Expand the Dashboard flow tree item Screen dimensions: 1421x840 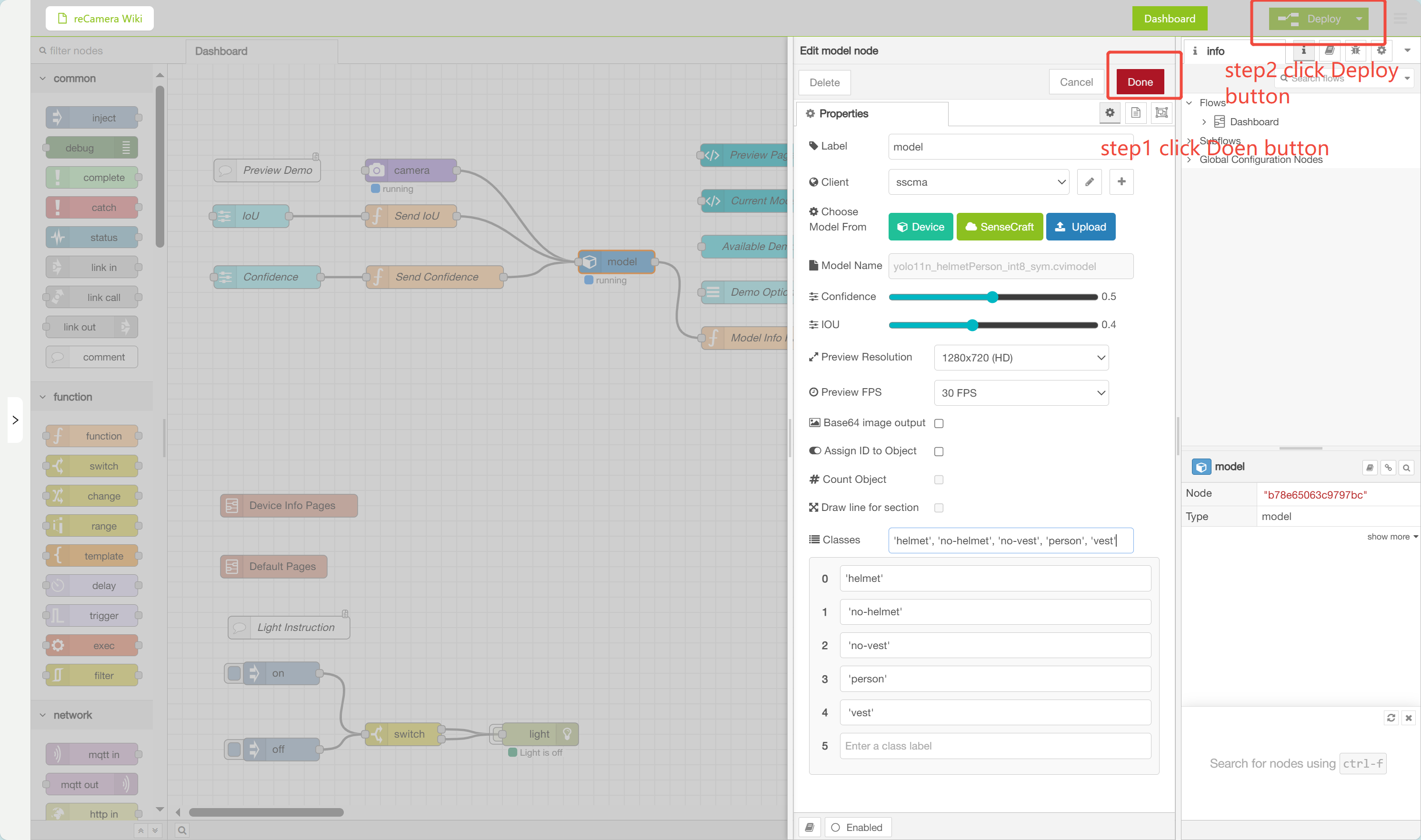1204,122
